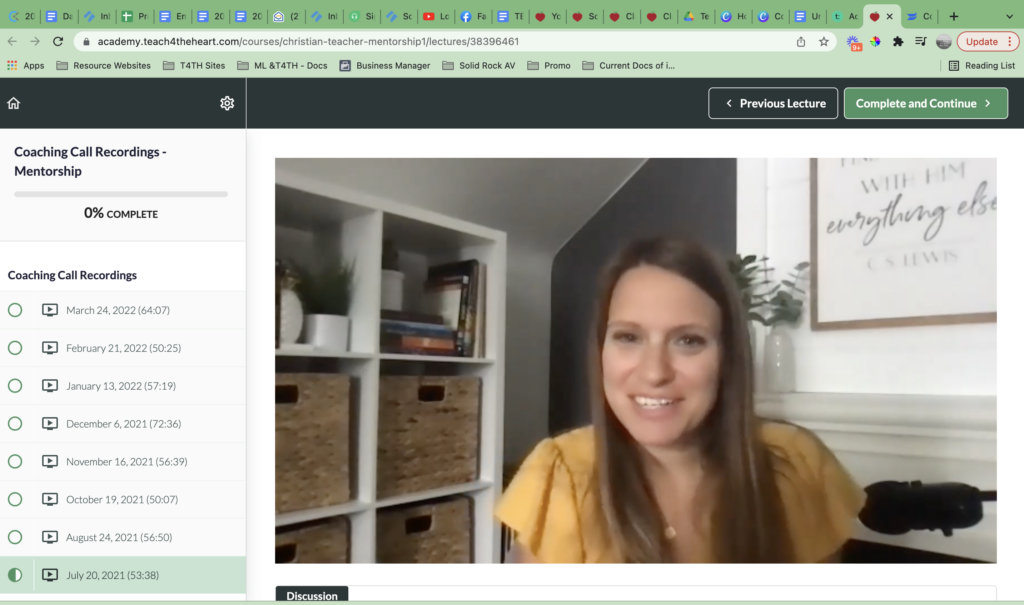1024x605 pixels.
Task: Open the Chrome extensions puzzle icon
Action: pos(898,41)
